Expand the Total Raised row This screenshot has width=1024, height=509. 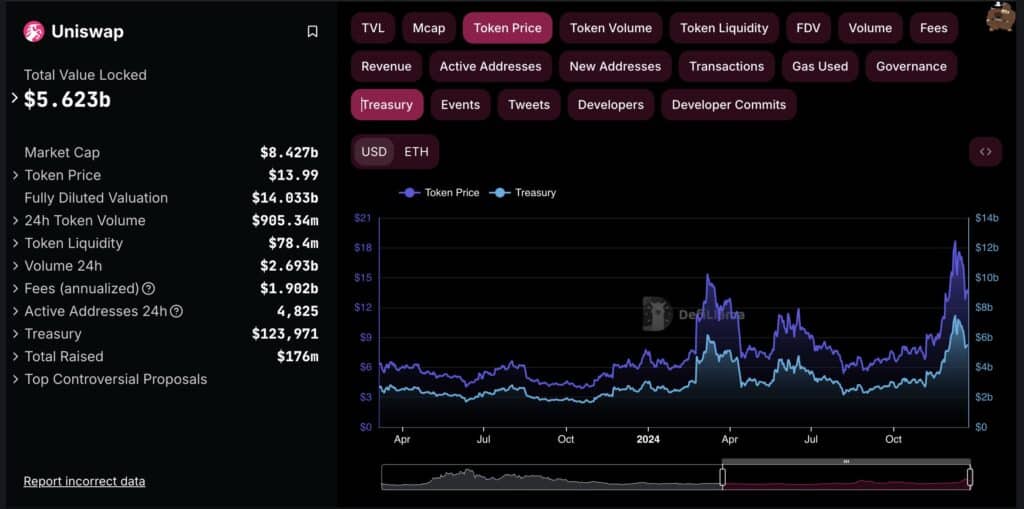tap(15, 356)
